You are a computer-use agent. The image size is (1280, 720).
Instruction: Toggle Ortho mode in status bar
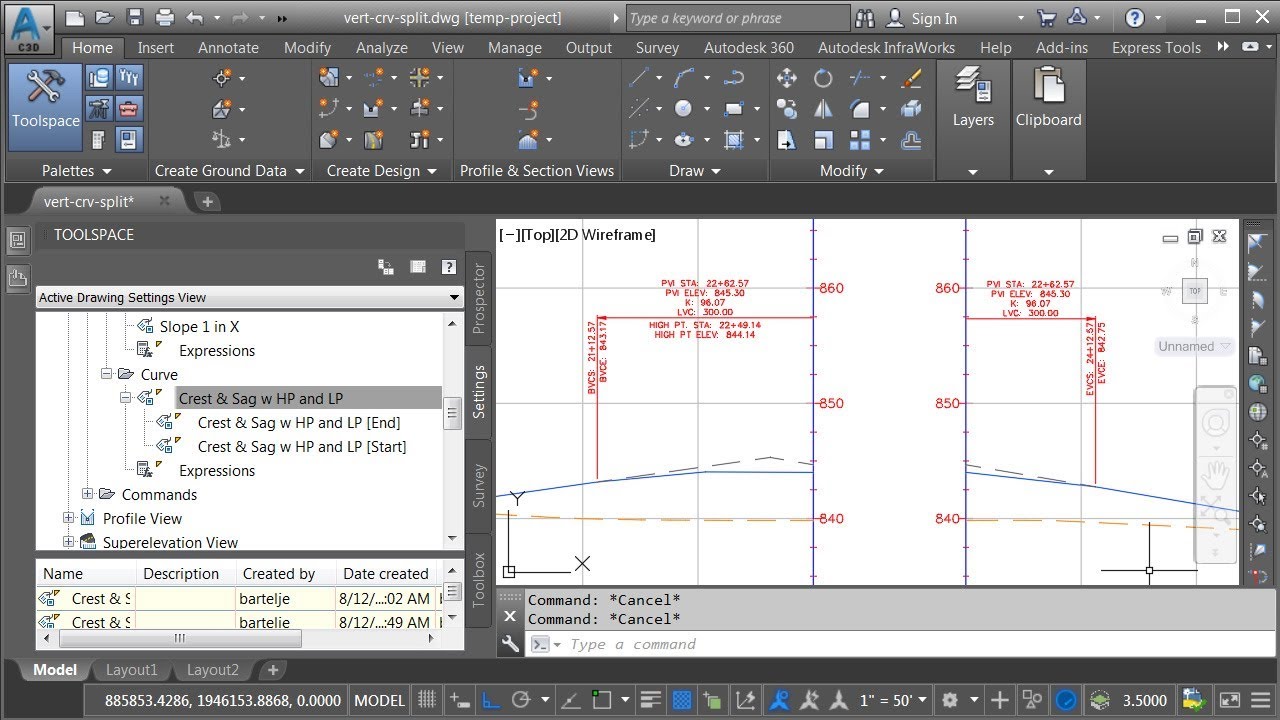(x=491, y=700)
